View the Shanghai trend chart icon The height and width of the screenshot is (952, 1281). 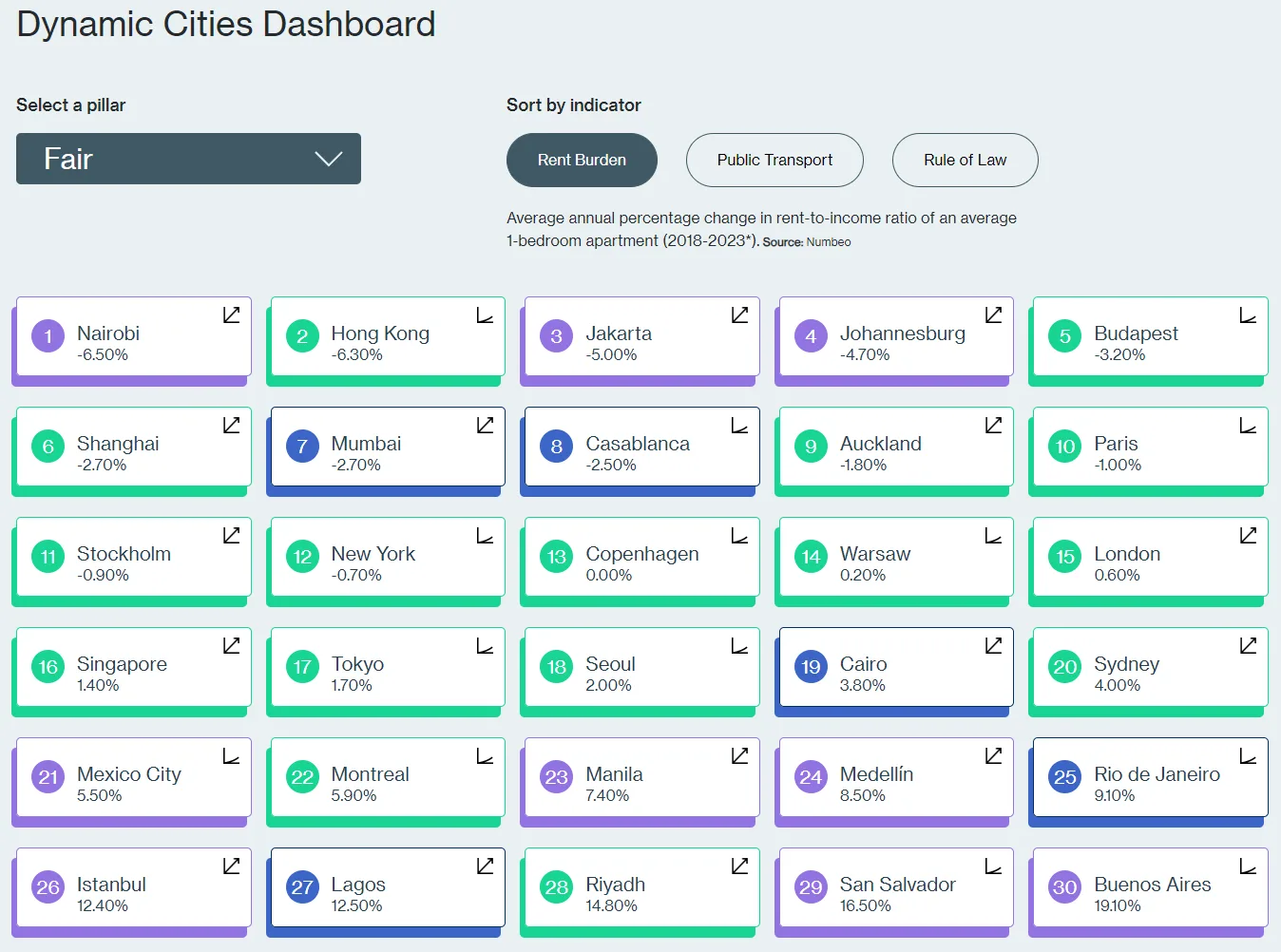click(231, 425)
